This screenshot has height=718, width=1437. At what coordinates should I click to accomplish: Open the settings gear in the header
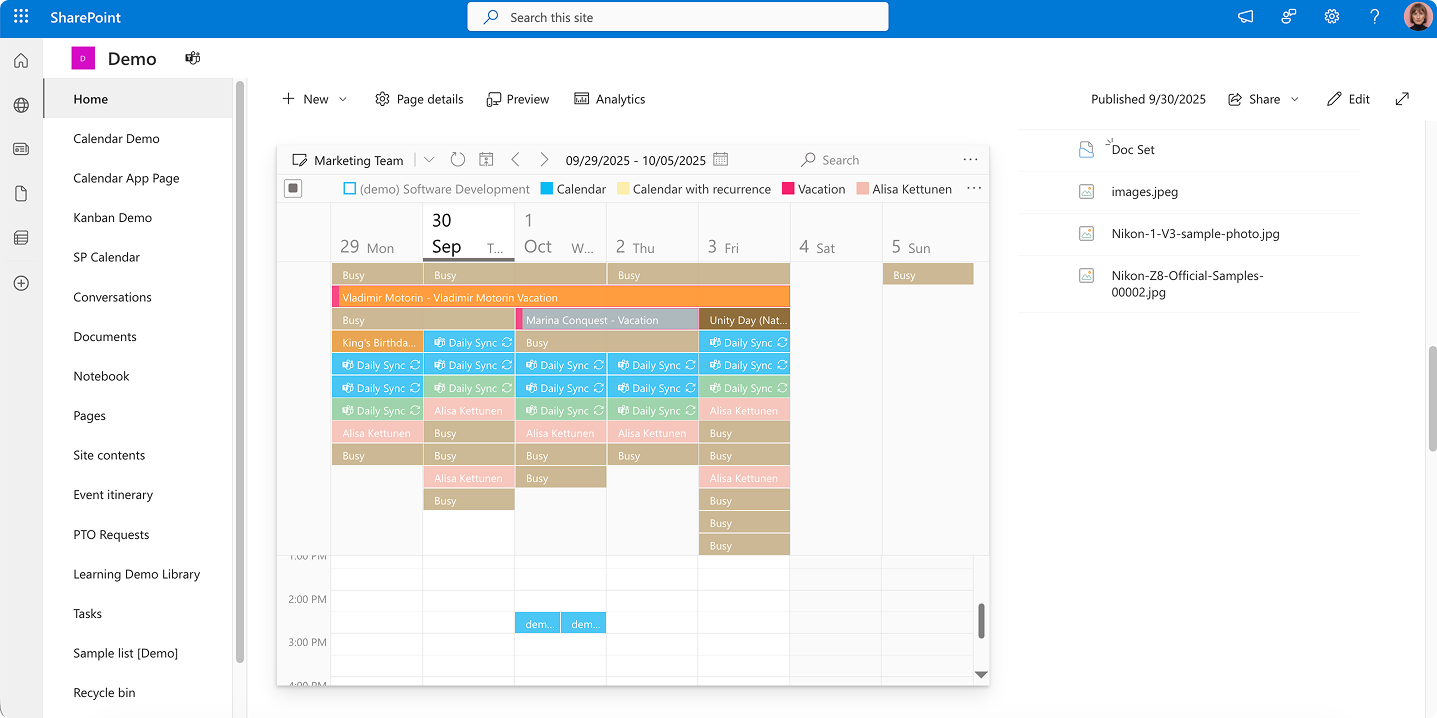tap(1332, 17)
